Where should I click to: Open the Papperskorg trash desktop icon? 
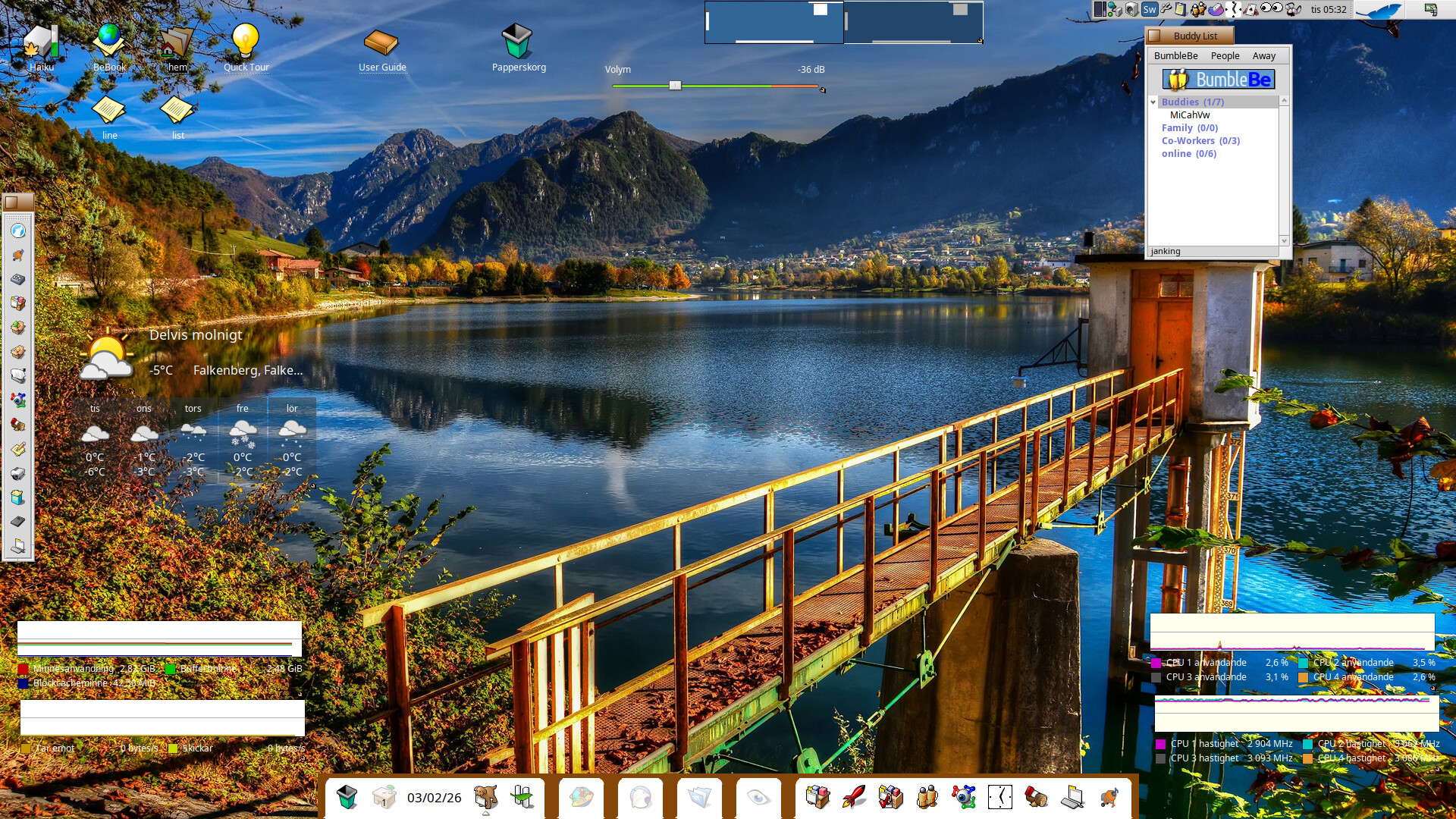pos(517,42)
